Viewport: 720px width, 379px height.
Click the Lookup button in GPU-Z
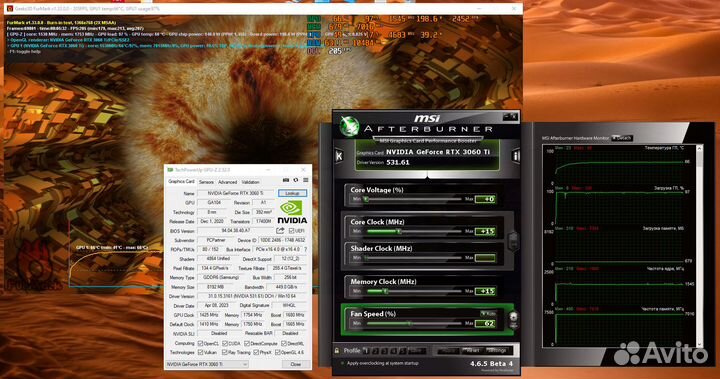(x=292, y=193)
